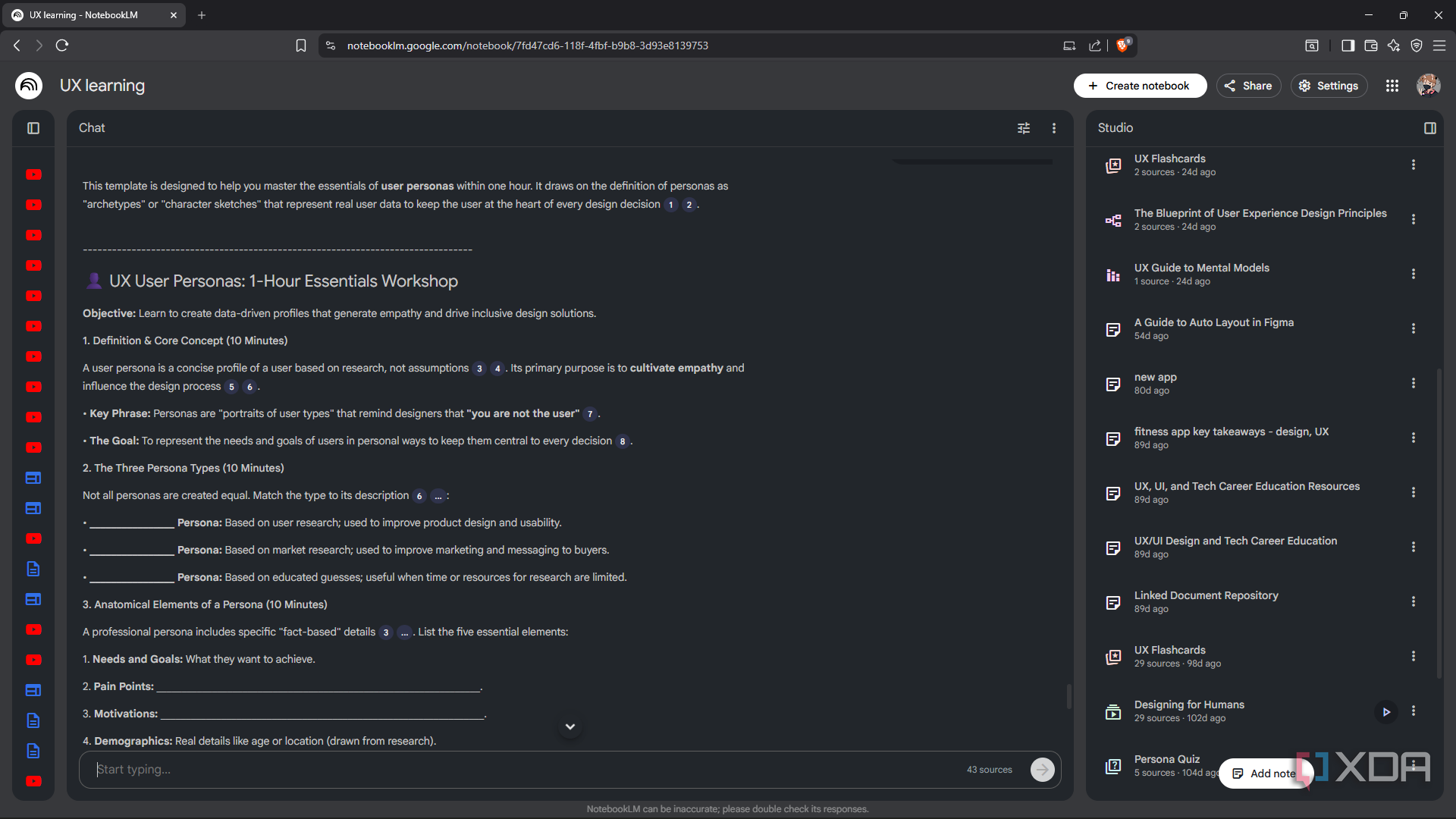Open Brave Leo AI icon
Viewport: 1456px width, 819px height.
[x=1394, y=45]
